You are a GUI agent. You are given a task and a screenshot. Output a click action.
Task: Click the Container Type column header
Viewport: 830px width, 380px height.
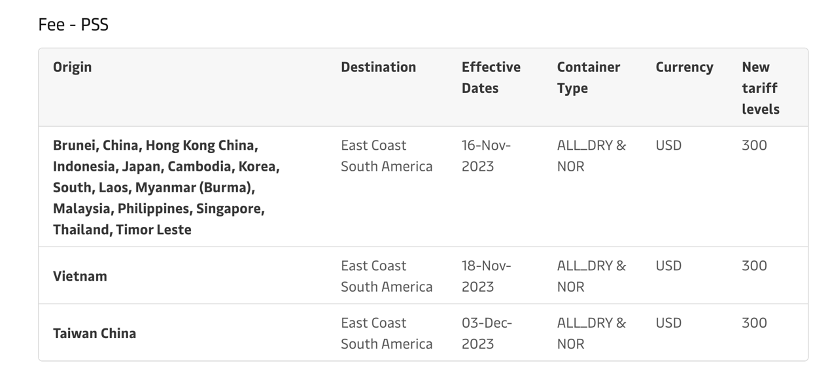coord(588,78)
